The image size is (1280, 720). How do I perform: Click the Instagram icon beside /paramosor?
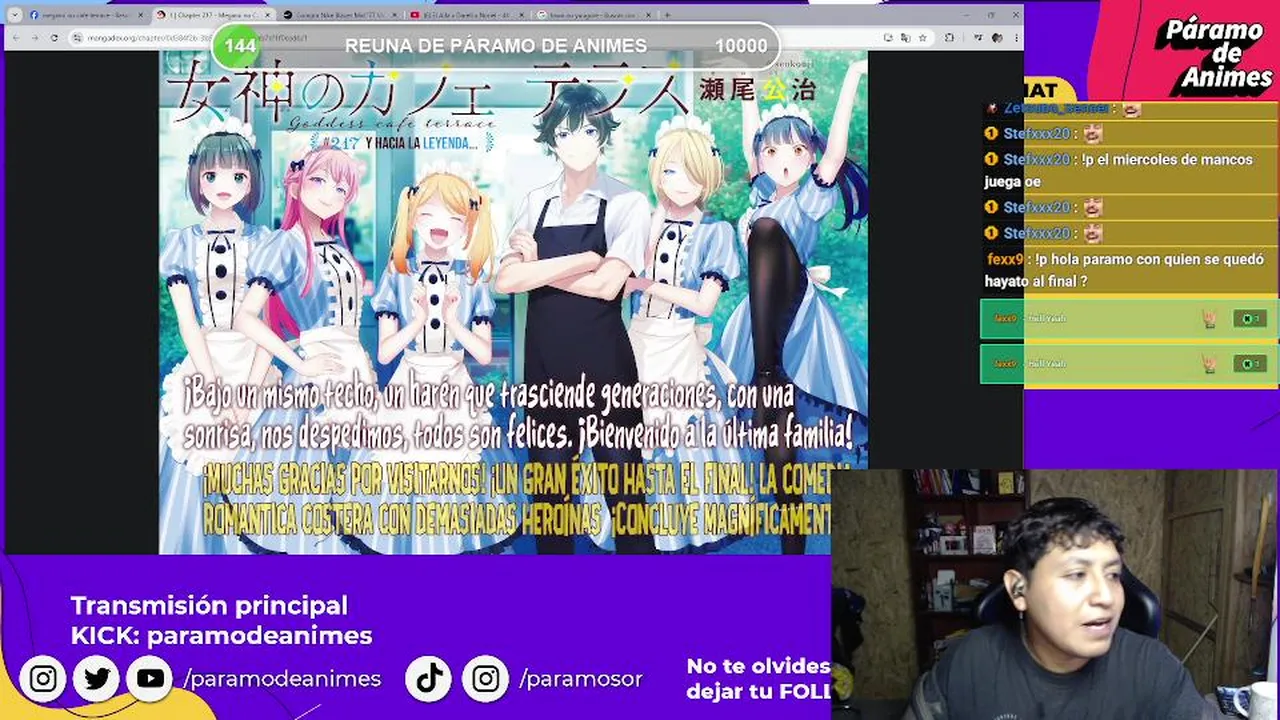[x=485, y=679]
